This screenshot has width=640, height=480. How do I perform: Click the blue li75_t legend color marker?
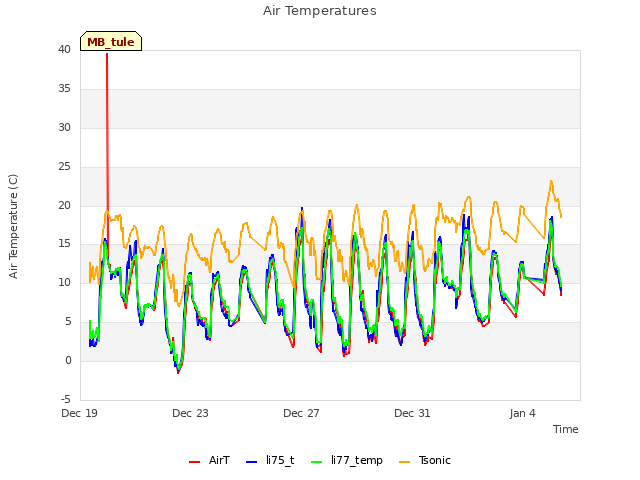pyautogui.click(x=252, y=462)
